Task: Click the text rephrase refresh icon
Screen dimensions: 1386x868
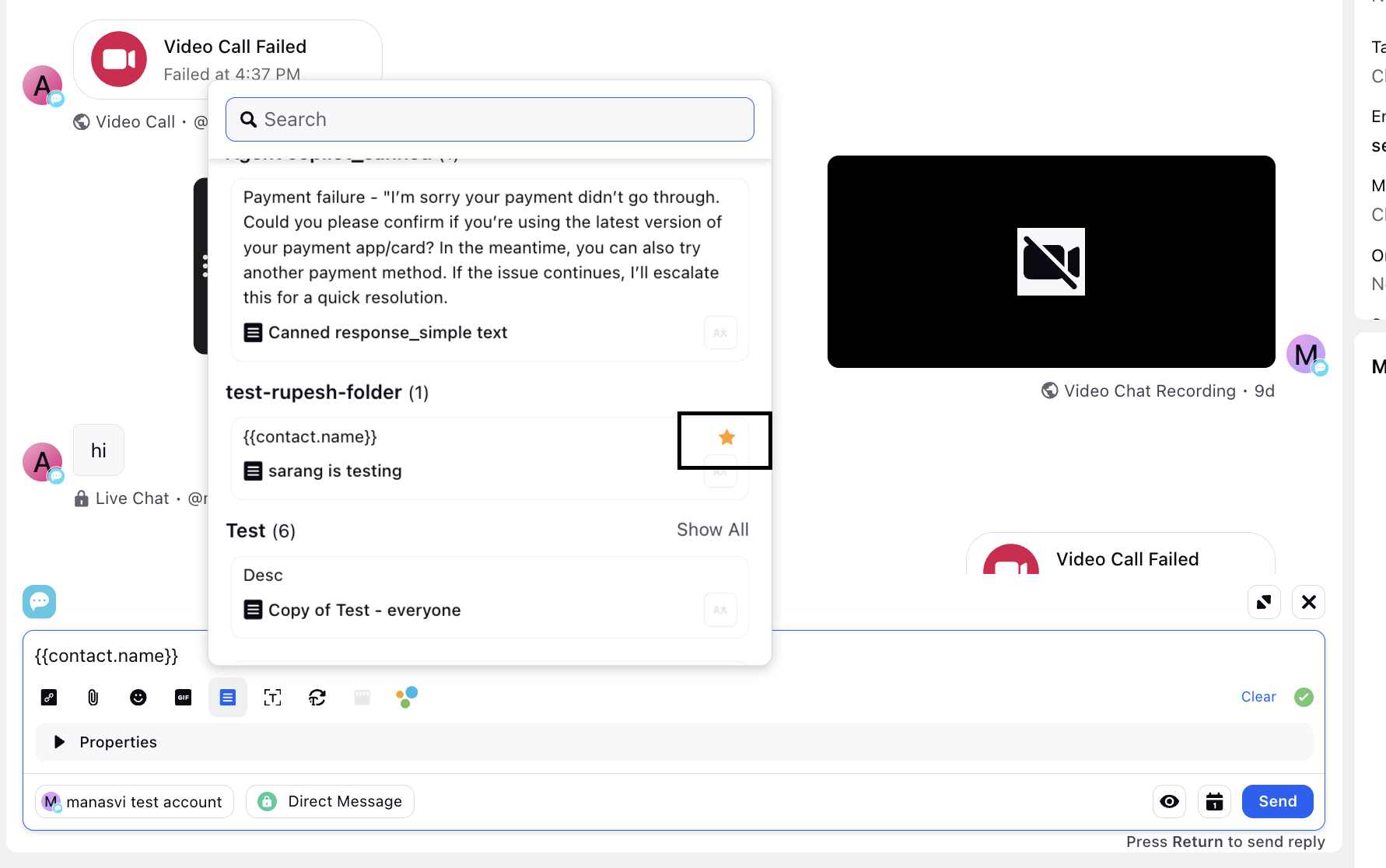Action: (317, 697)
